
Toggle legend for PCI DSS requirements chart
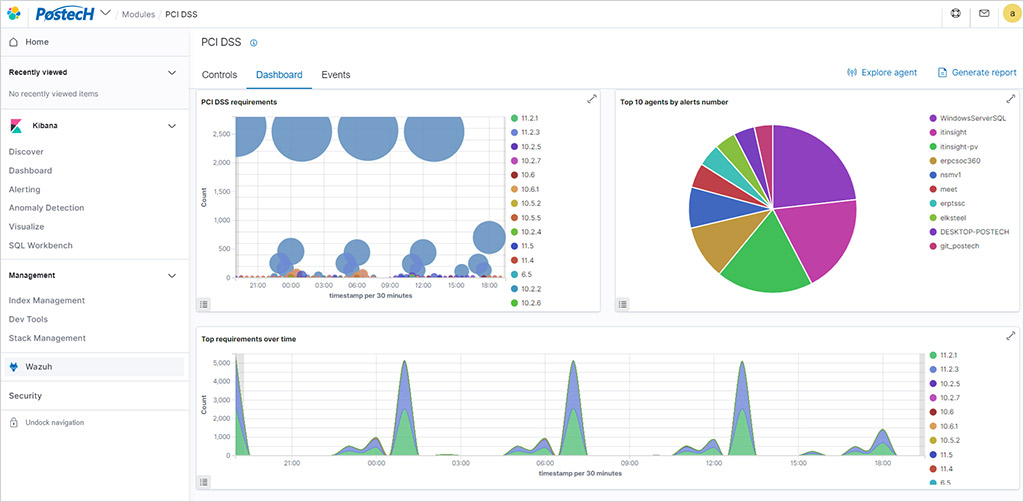click(204, 304)
